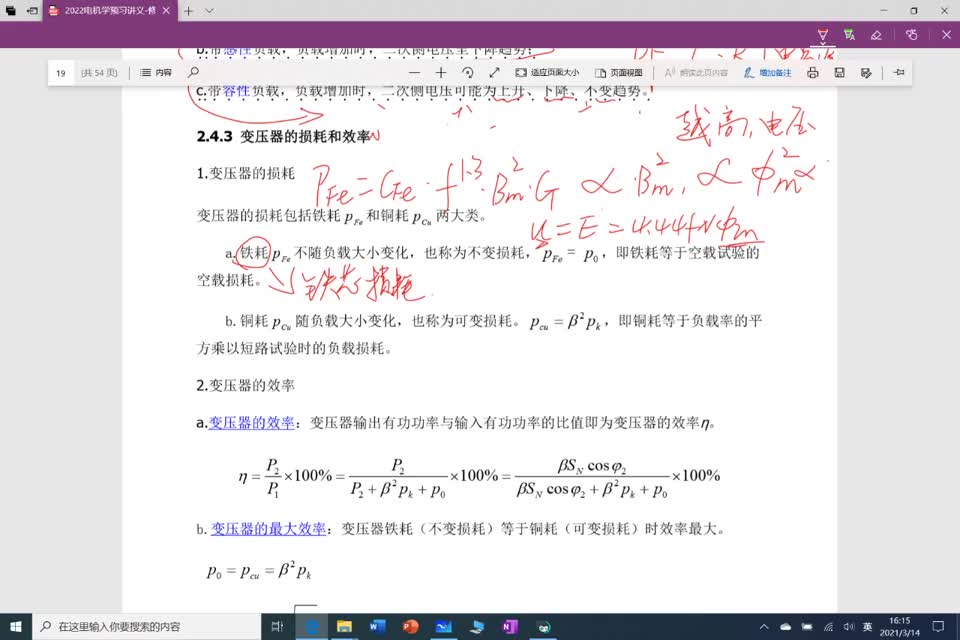960x640 pixels.
Task: Click the 2.变压器的效率 subheading
Action: coord(246,385)
